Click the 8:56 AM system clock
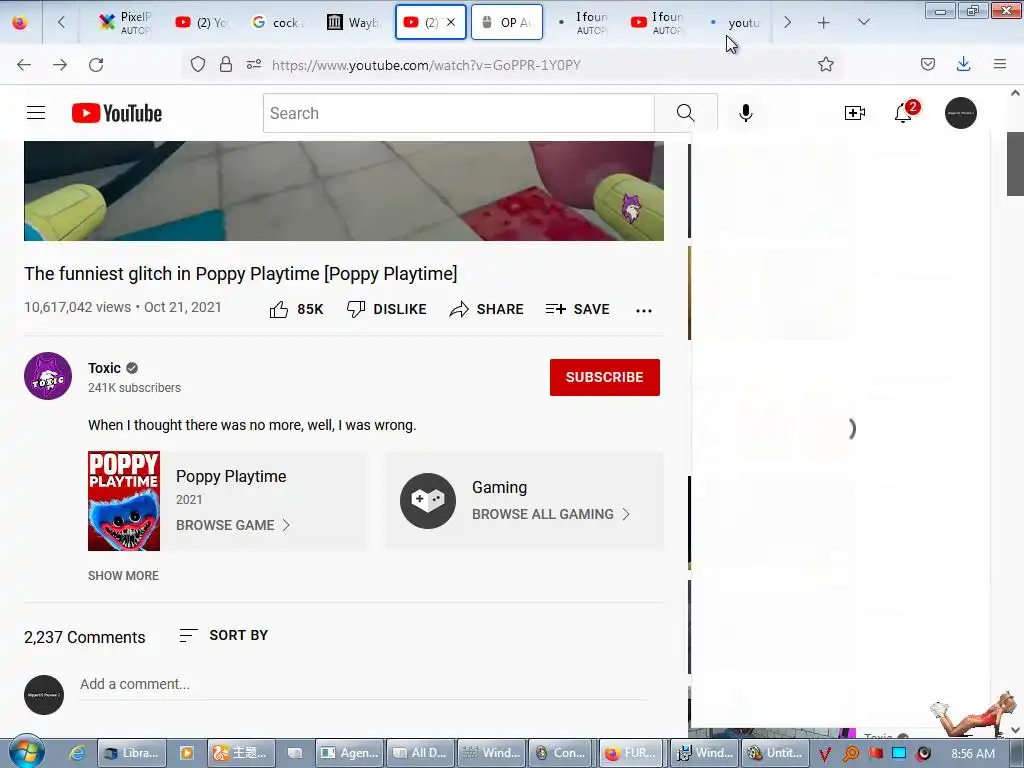Image resolution: width=1024 pixels, height=768 pixels. pyautogui.click(x=972, y=754)
